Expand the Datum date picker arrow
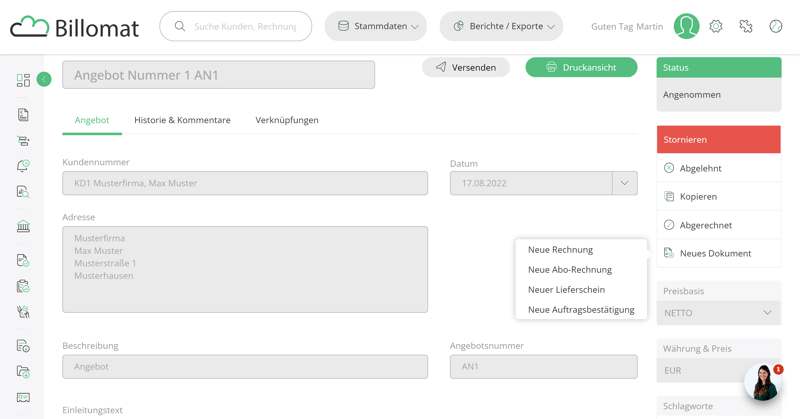The height and width of the screenshot is (419, 800). [x=624, y=183]
